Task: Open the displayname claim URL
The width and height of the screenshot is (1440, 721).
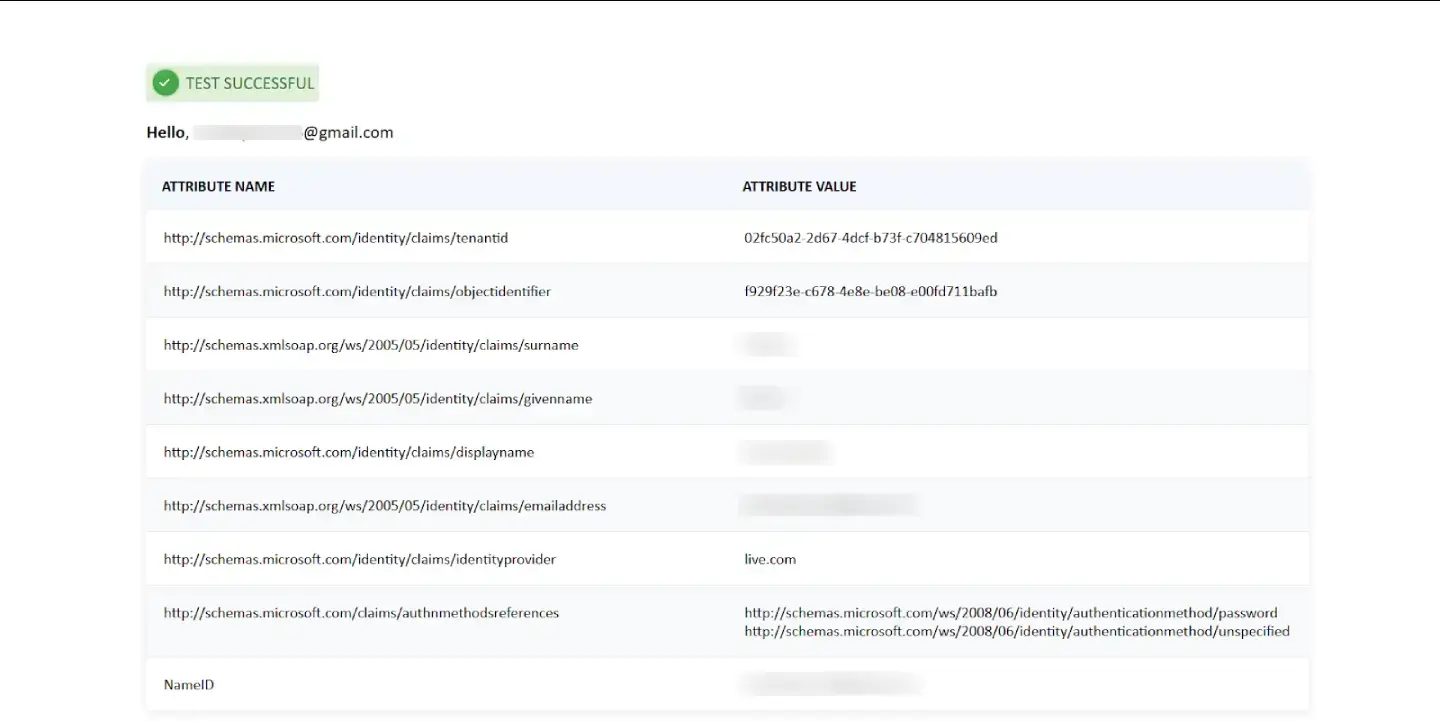Action: click(348, 452)
